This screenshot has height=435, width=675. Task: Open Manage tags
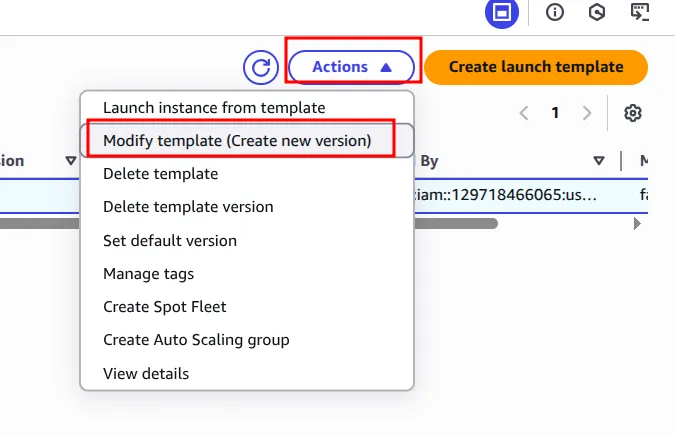(247, 274)
